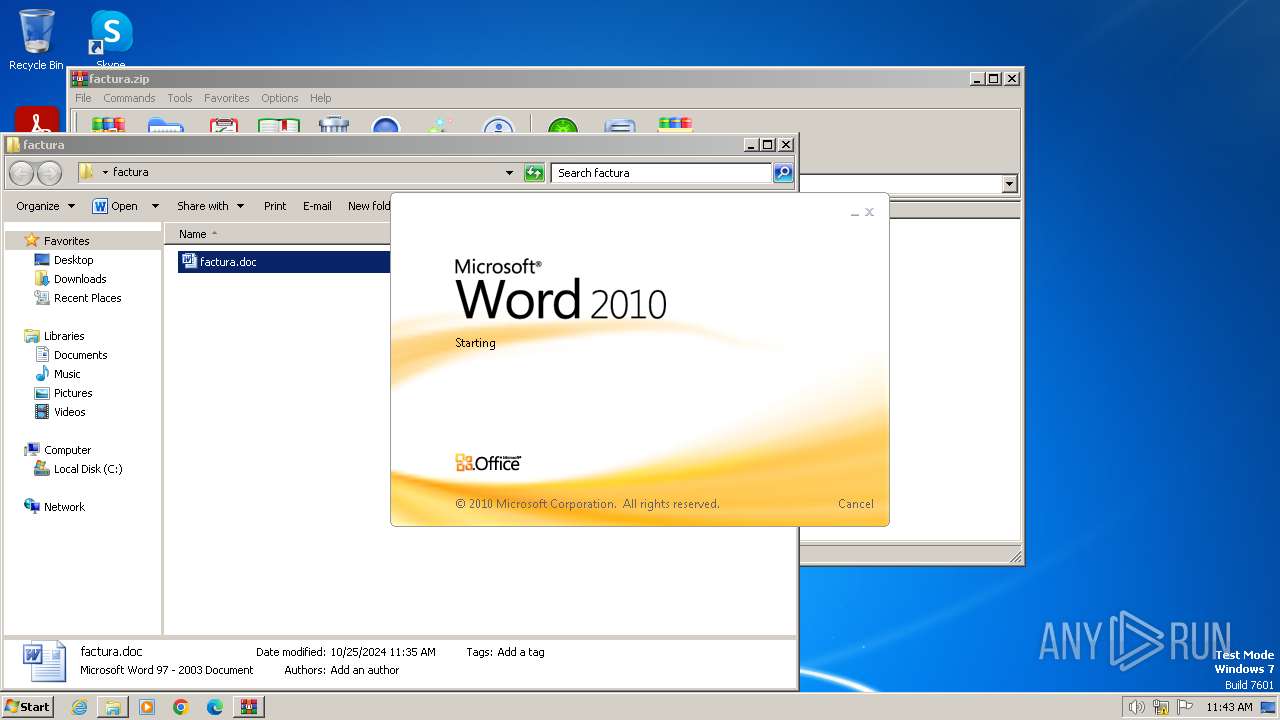The height and width of the screenshot is (720, 1280).
Task: Minimize the Word splash screen
Action: [855, 213]
